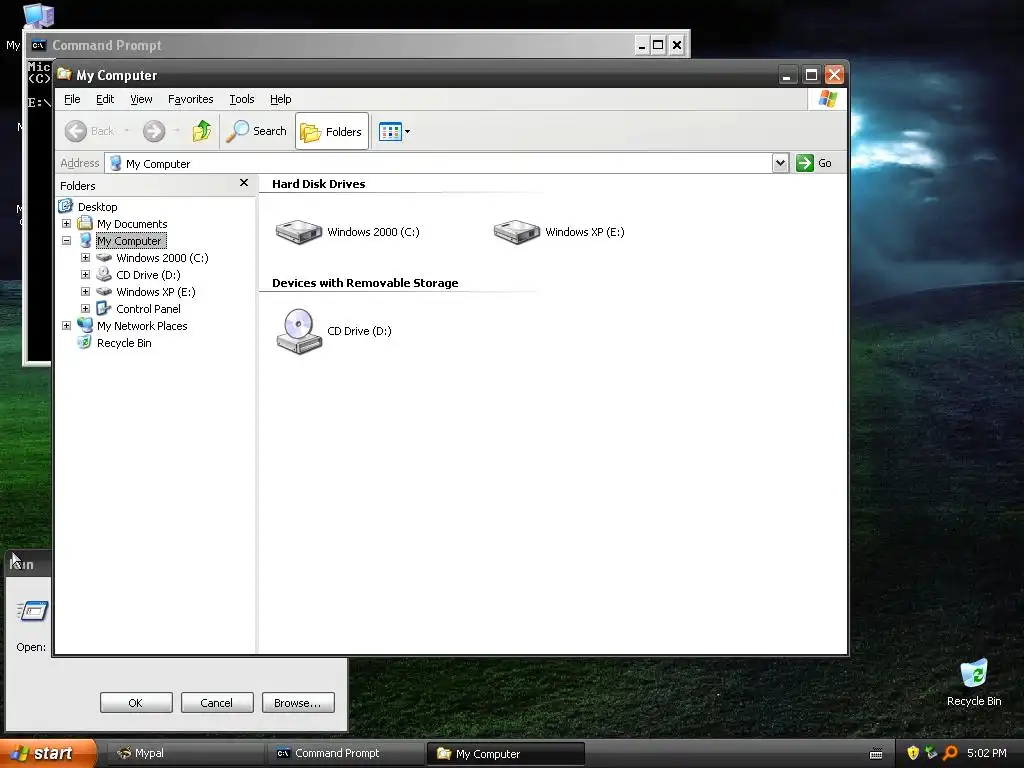This screenshot has height=768, width=1024.
Task: Minimize the My Computer window
Action: pyautogui.click(x=788, y=75)
